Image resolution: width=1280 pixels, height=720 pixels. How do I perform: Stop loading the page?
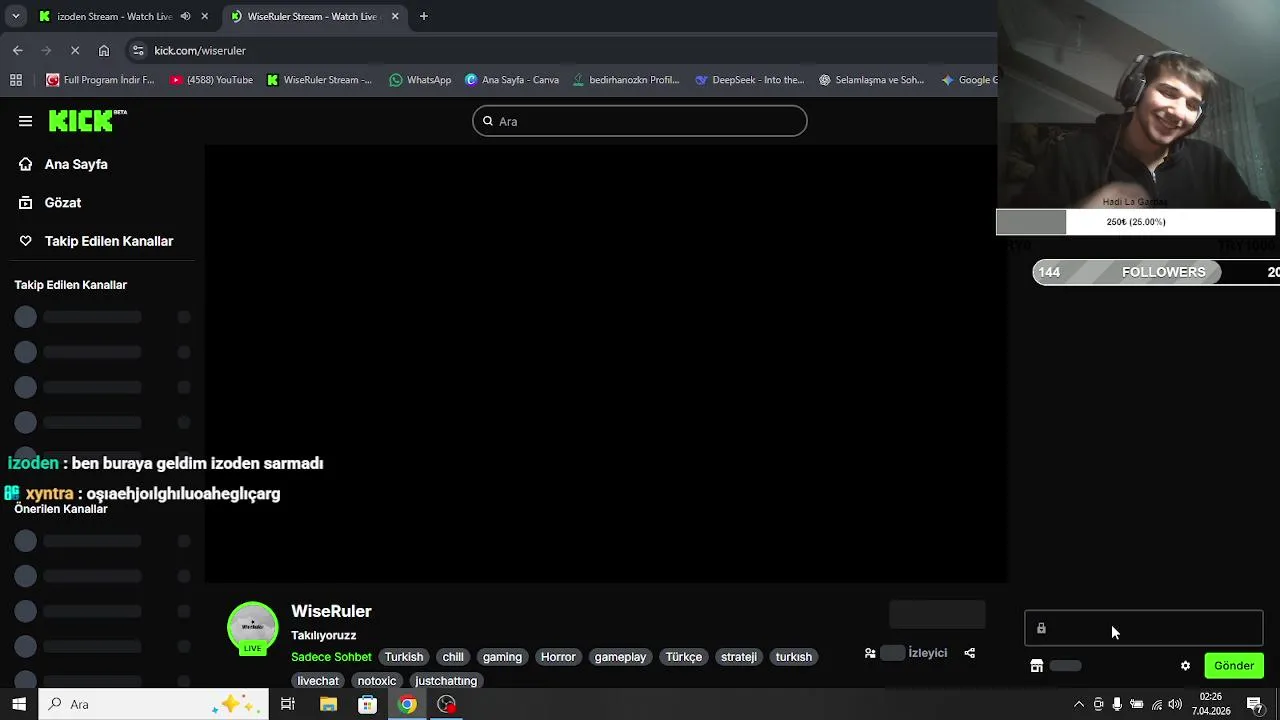pos(76,50)
